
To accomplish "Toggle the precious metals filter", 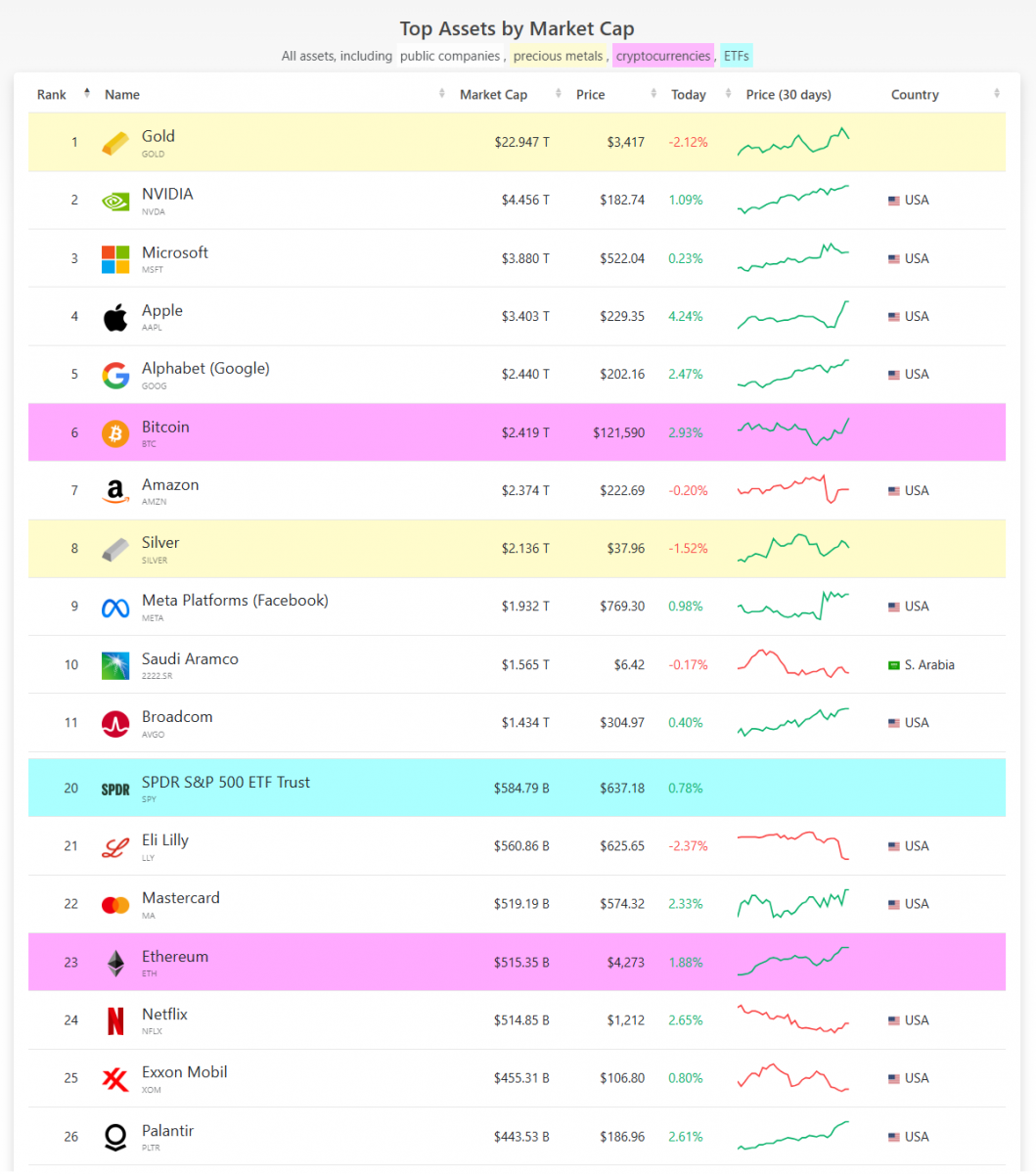I will click(x=558, y=56).
